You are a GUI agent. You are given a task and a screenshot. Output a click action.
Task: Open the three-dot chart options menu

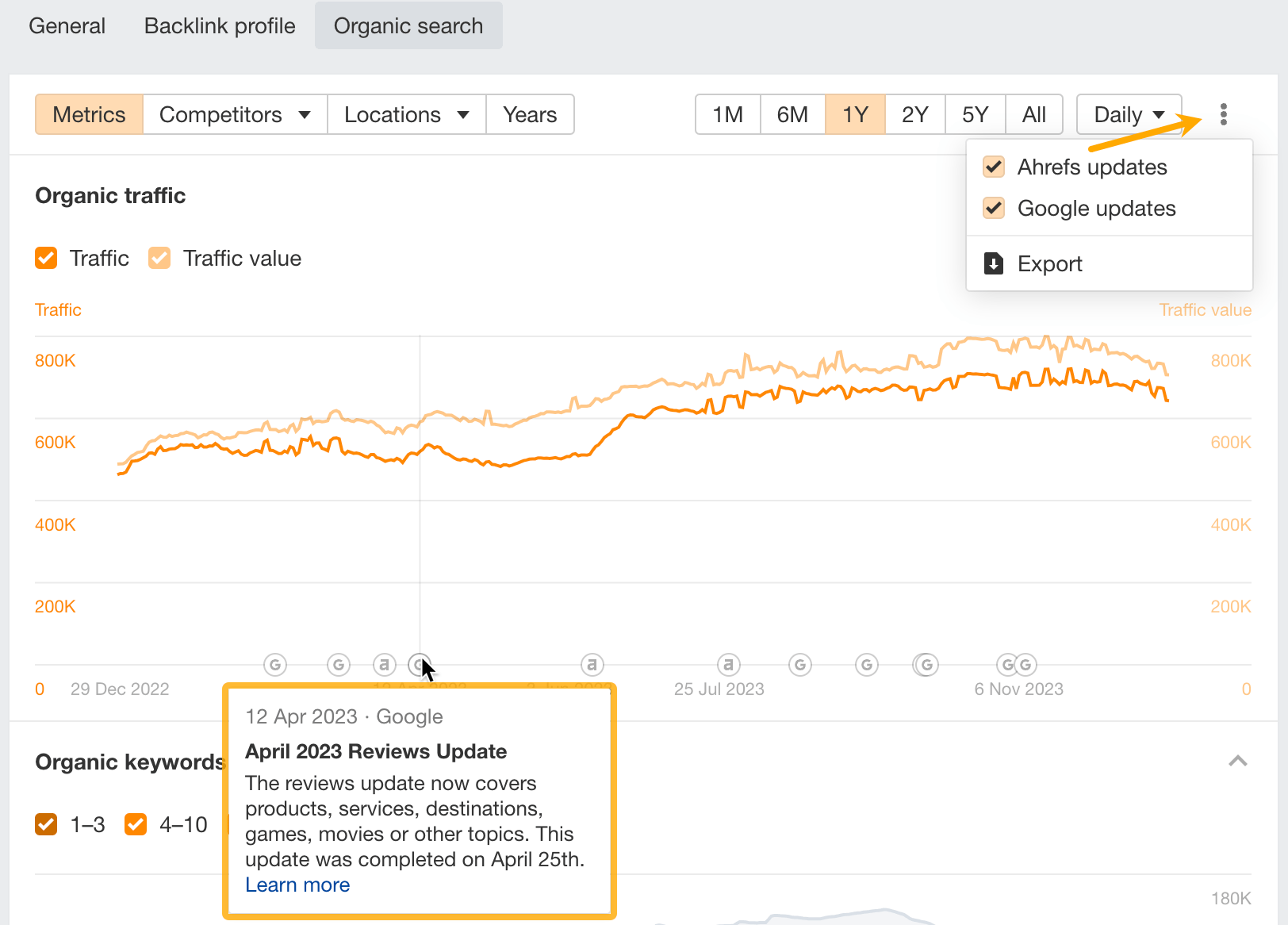click(x=1224, y=114)
